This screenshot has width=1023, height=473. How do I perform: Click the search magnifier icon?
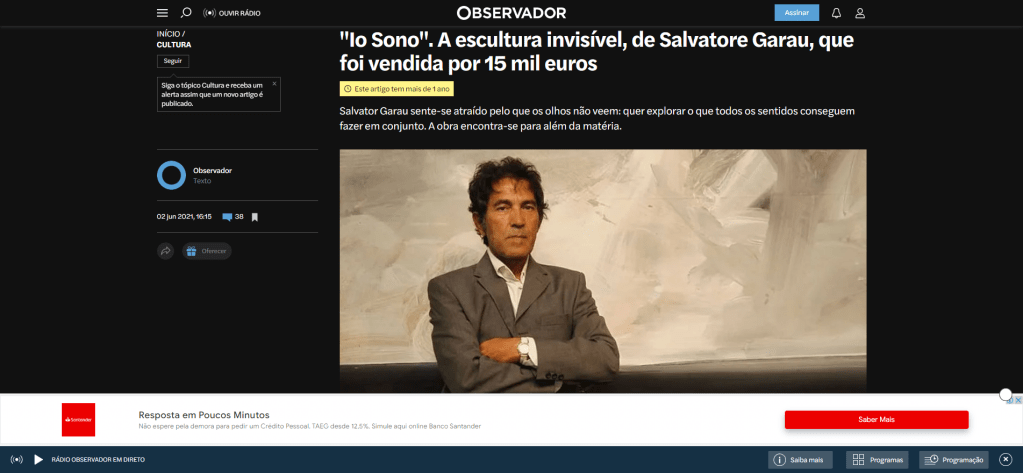pyautogui.click(x=186, y=12)
